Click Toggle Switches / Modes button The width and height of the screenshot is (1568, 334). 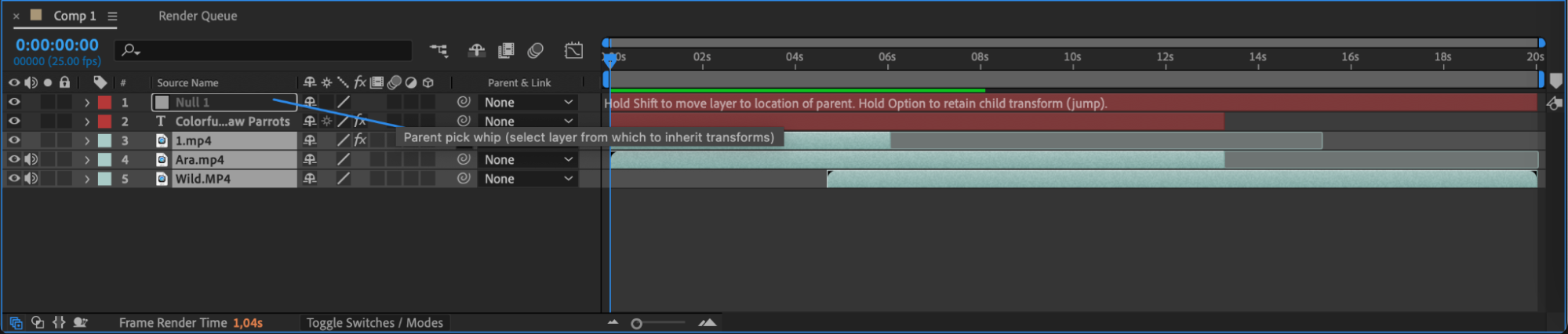tap(374, 322)
